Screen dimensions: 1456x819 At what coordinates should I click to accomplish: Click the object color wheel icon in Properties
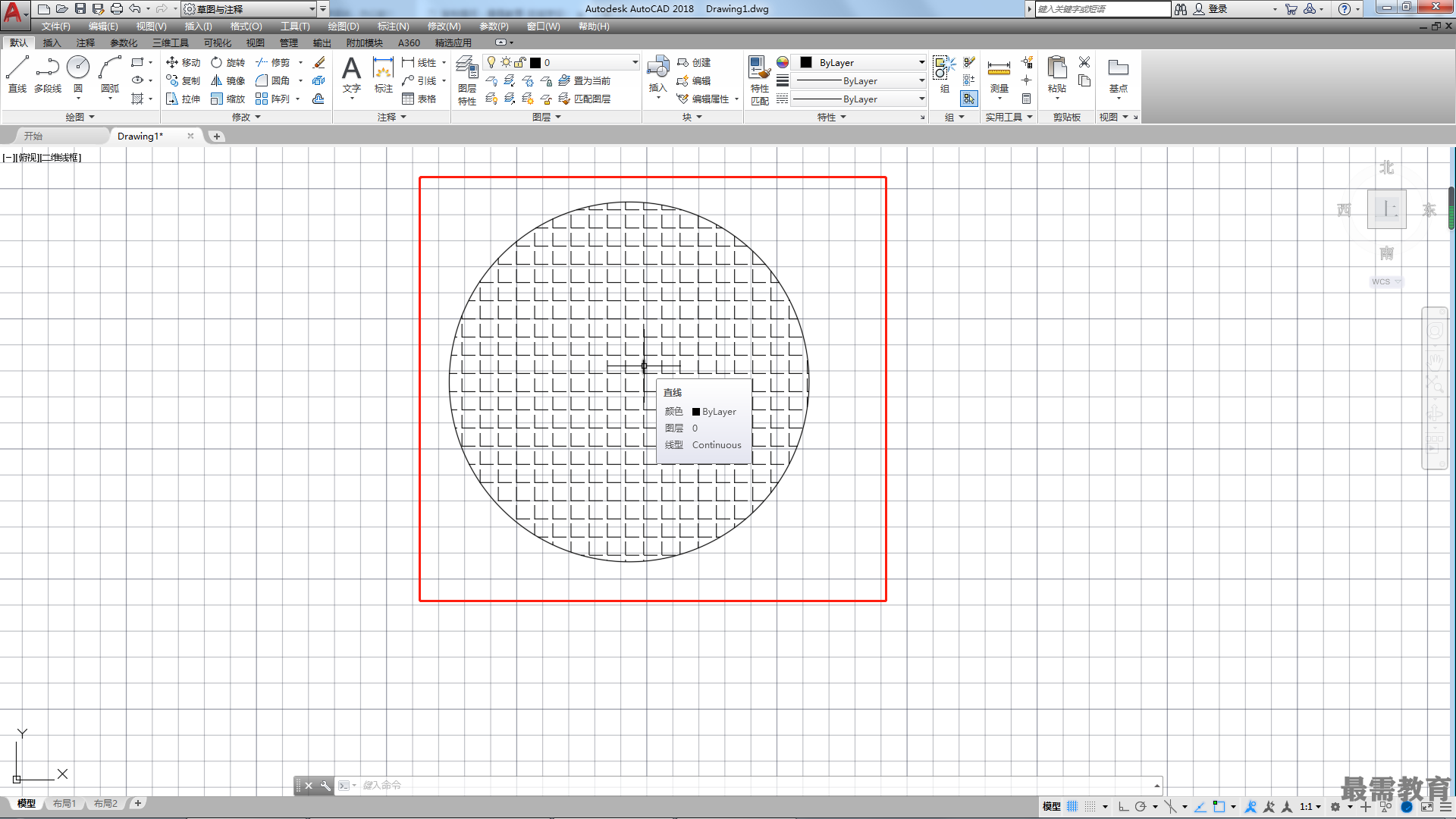tap(783, 62)
